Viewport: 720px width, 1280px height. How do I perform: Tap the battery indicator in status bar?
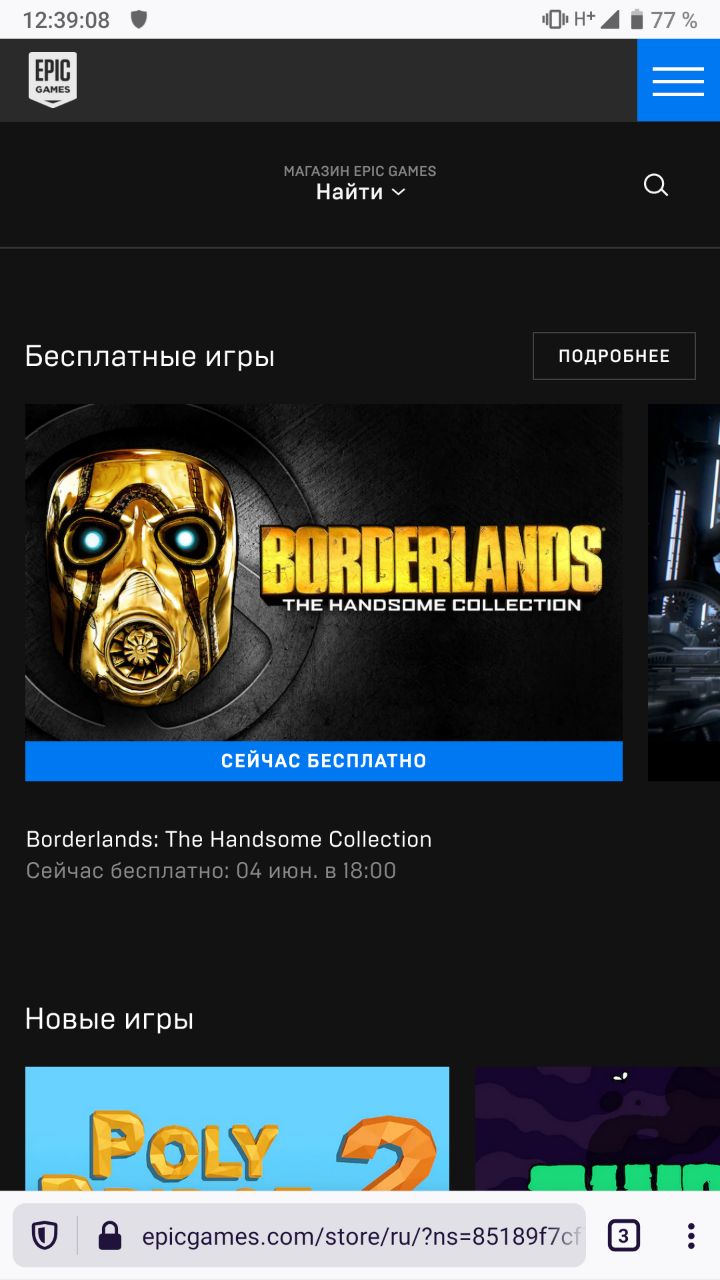point(636,19)
